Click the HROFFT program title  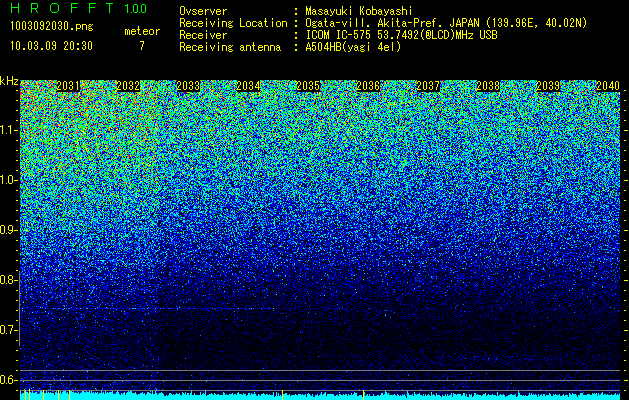pos(62,8)
